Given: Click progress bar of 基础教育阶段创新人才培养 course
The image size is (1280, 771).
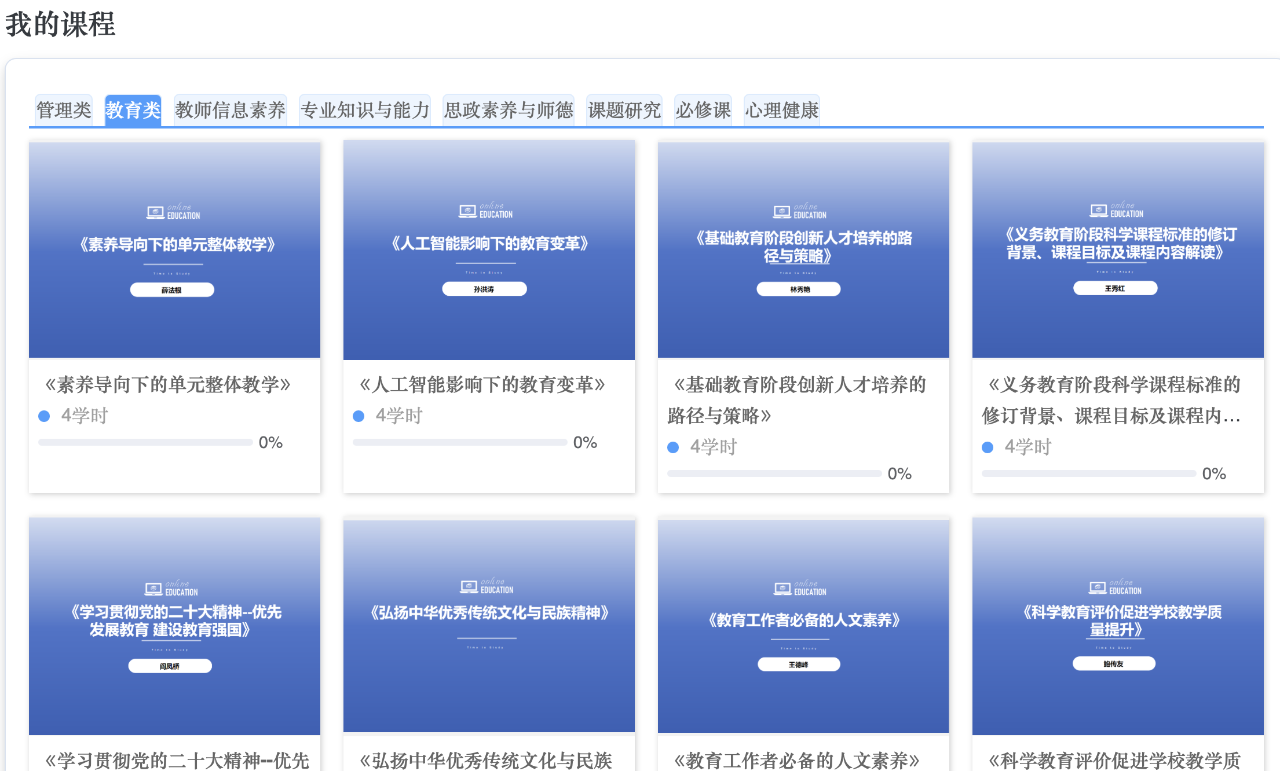Looking at the screenshot, I should pos(774,473).
